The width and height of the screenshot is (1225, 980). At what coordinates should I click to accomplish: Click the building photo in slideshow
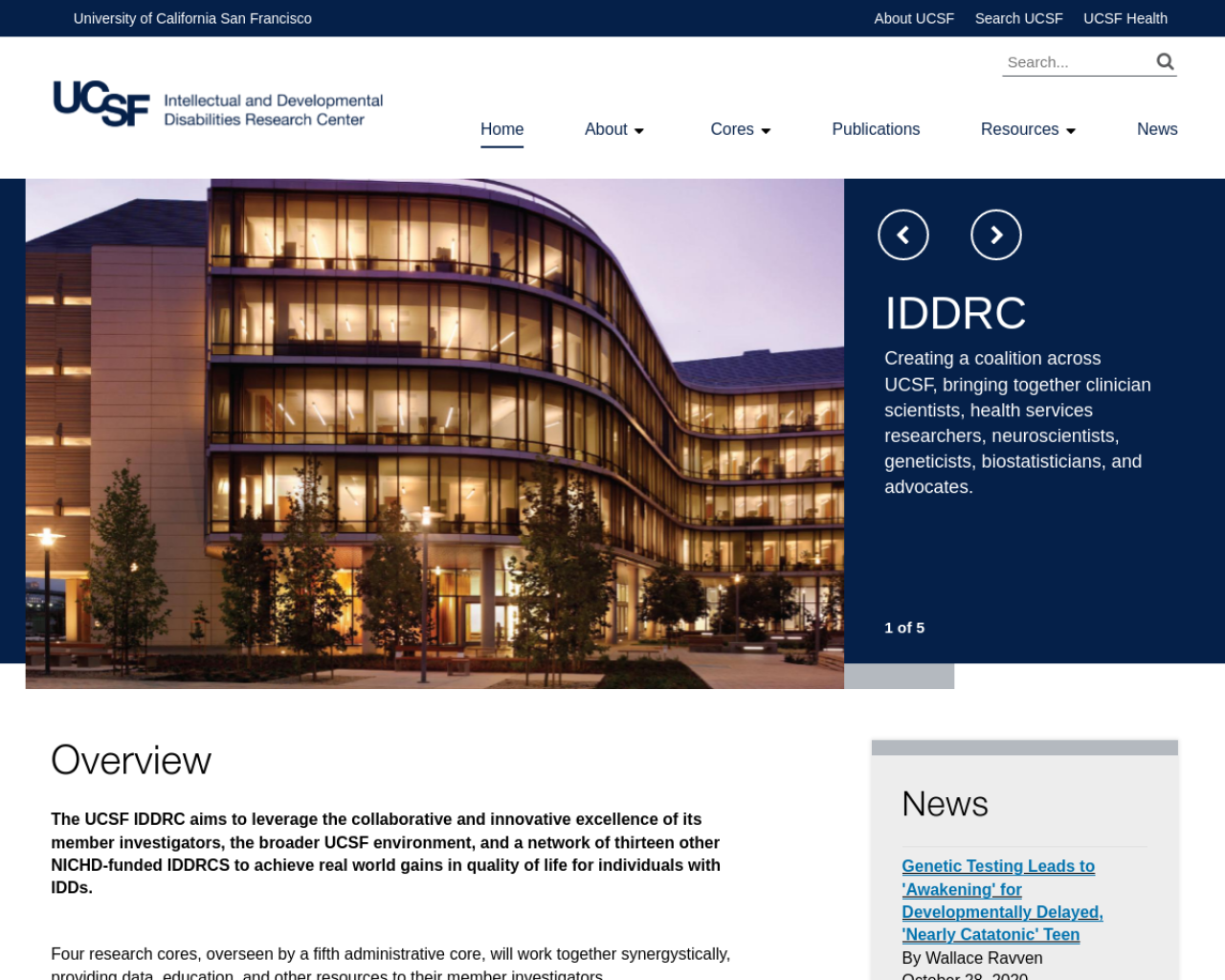(x=434, y=434)
